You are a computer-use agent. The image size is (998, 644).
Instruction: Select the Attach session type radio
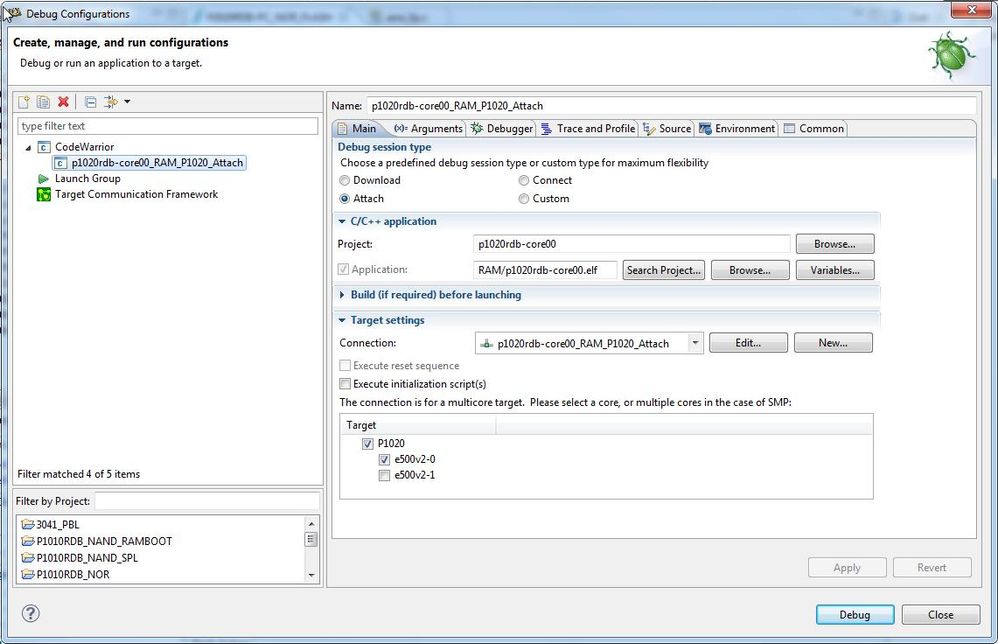coord(344,199)
